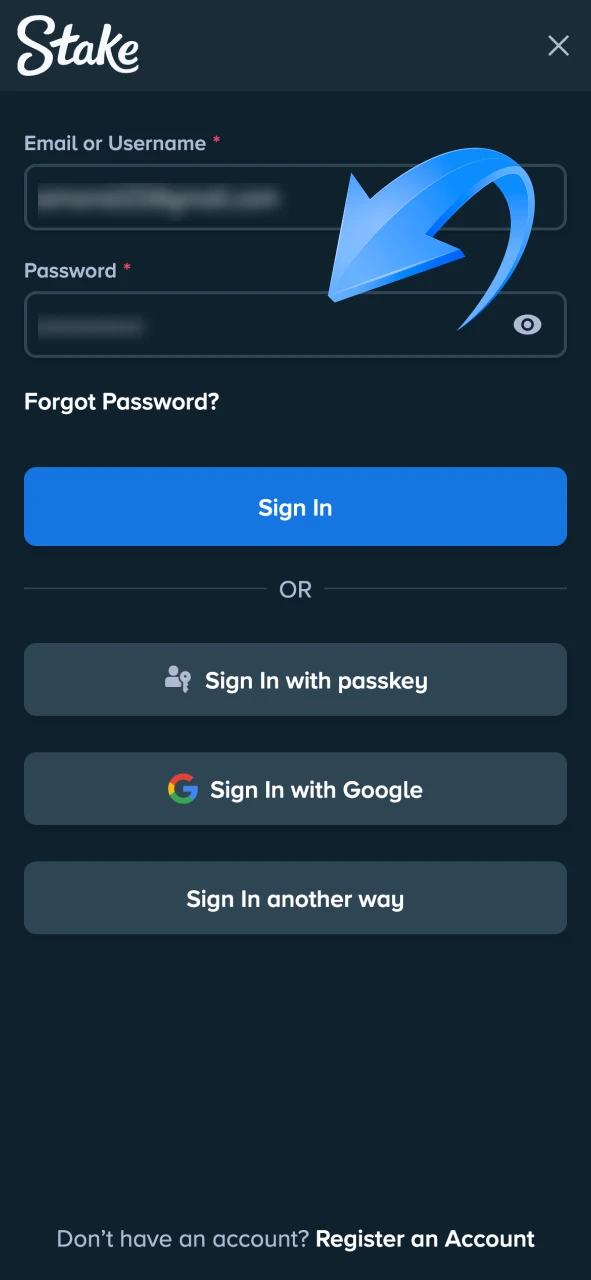
Task: Sign In with passkey
Action: tap(295, 680)
